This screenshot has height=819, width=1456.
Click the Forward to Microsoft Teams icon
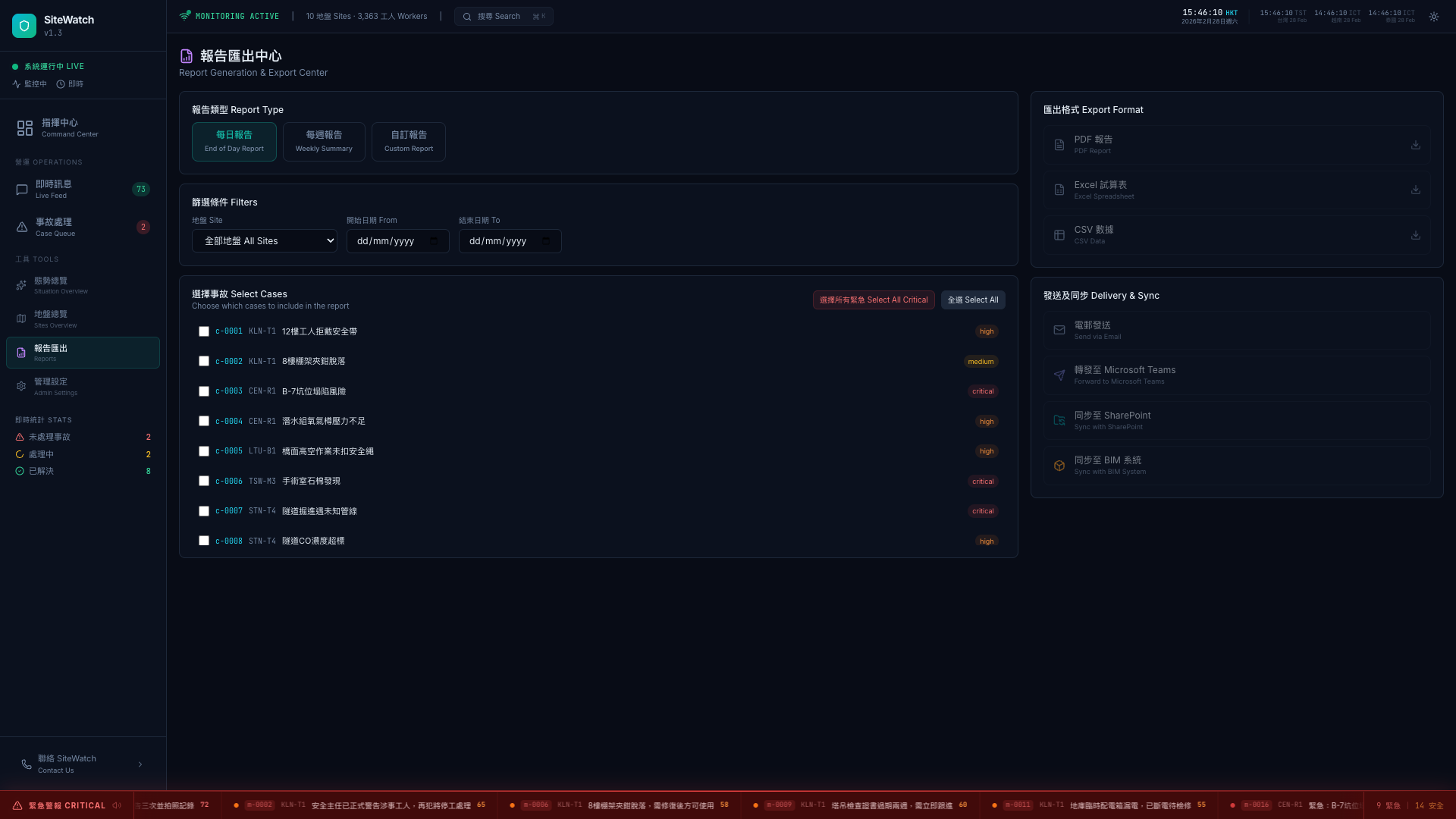1059,375
